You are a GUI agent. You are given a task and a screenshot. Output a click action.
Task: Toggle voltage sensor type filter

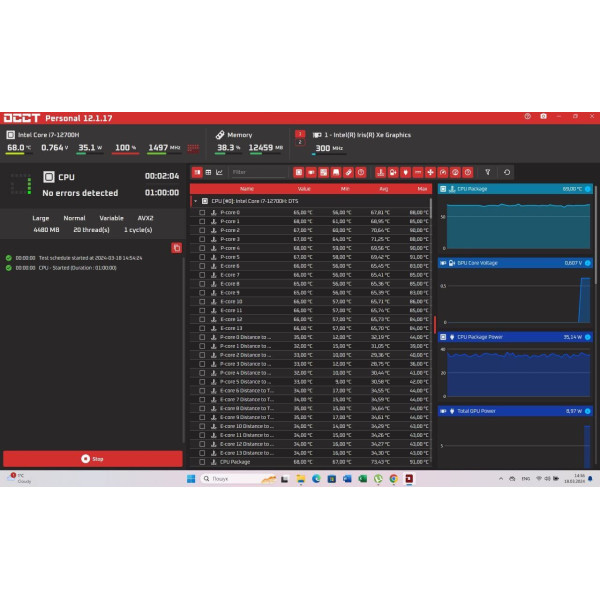(393, 173)
